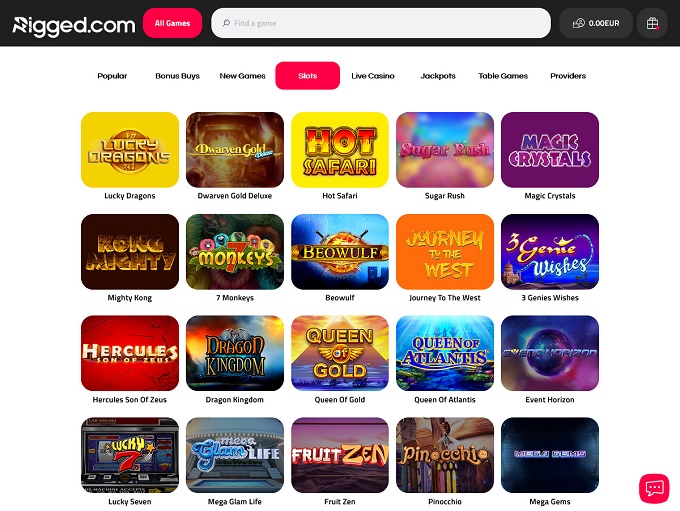680x511 pixels.
Task: Open the Bonus Buys tab
Action: 177,76
